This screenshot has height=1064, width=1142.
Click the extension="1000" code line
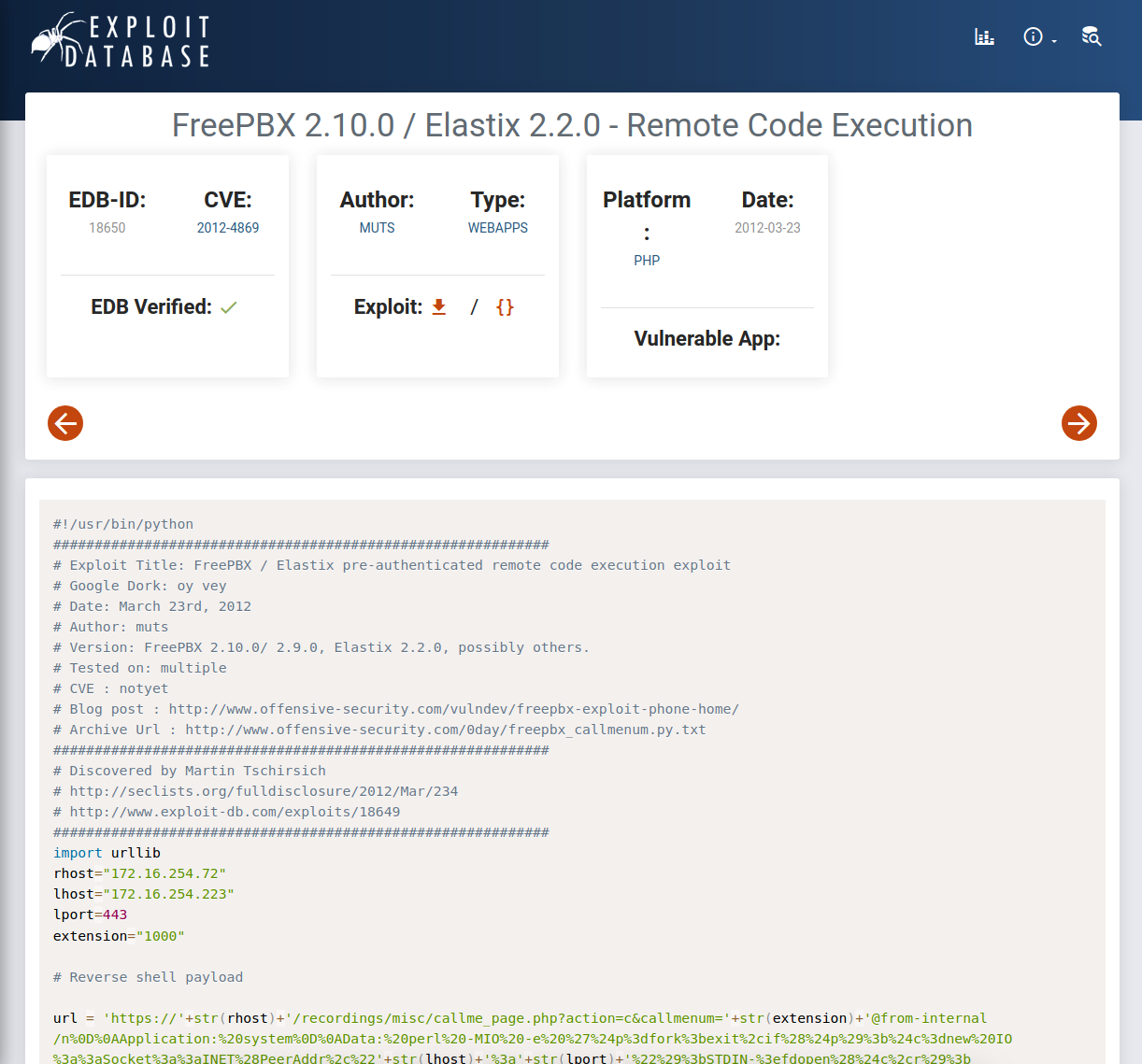pyautogui.click(x=120, y=936)
